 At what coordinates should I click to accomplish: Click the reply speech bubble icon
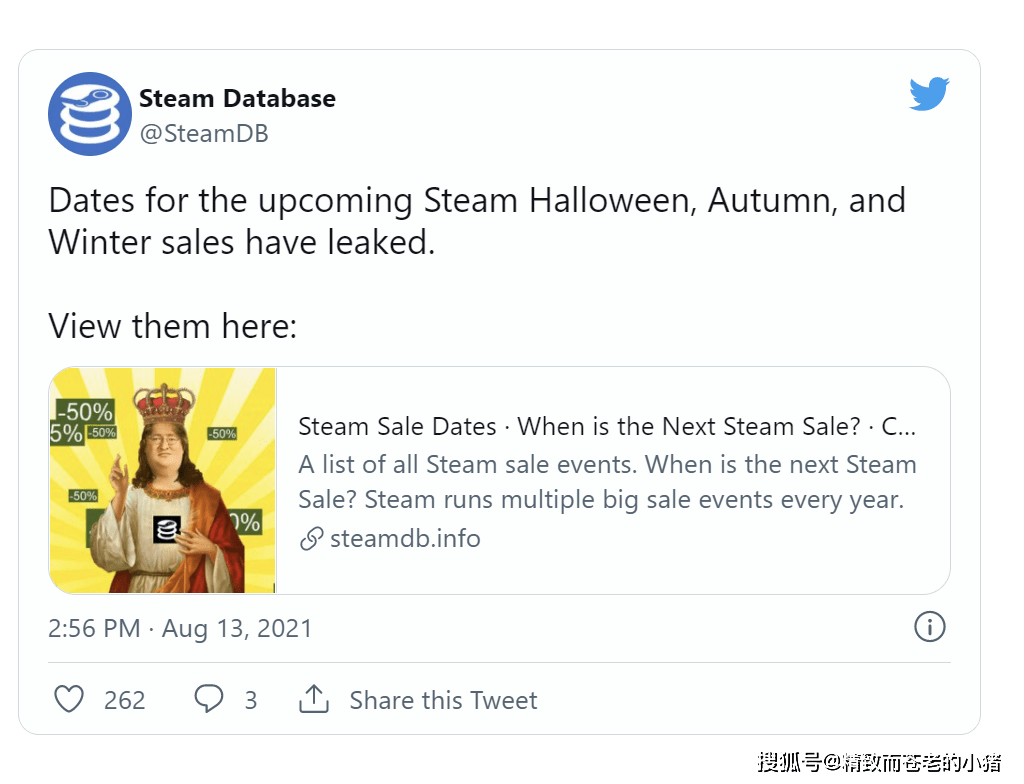coord(208,699)
